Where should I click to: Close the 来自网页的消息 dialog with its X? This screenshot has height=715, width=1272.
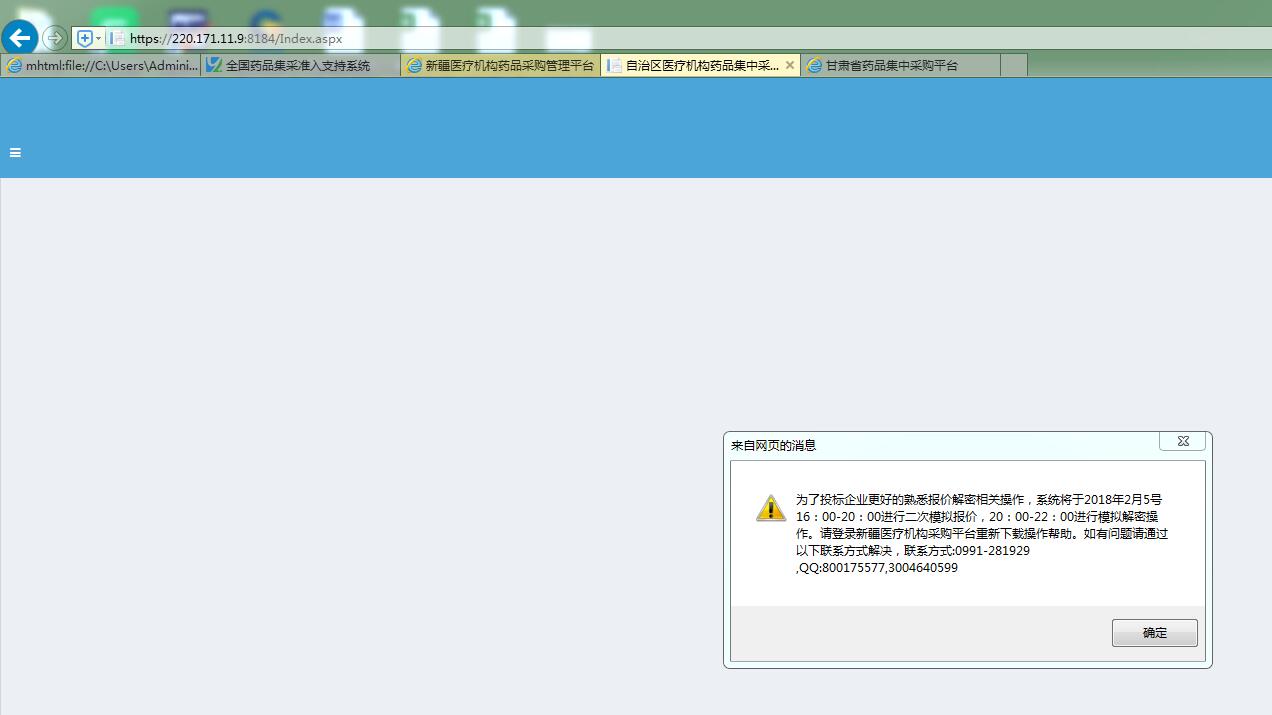pyautogui.click(x=1182, y=442)
